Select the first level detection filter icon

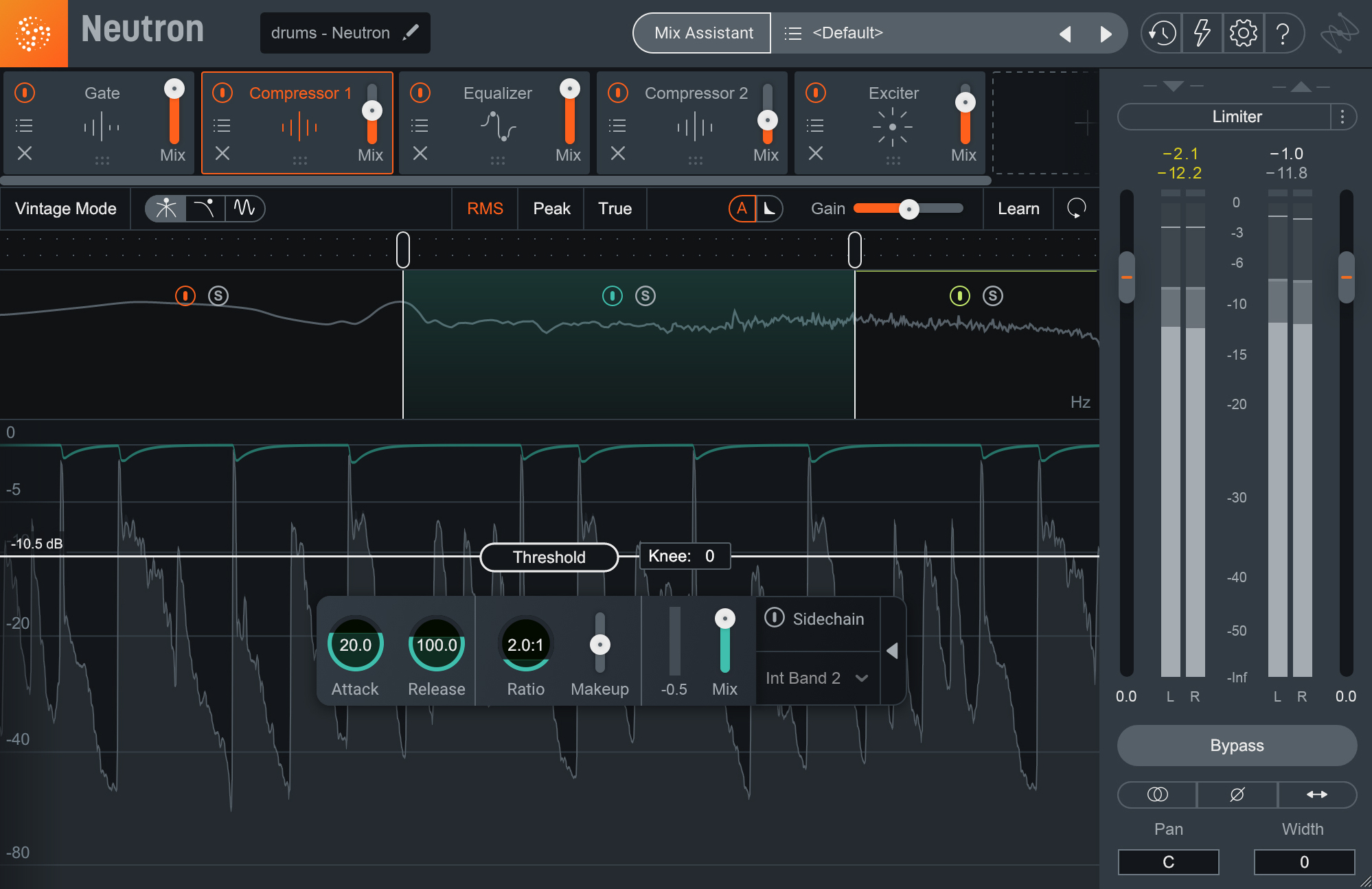(x=165, y=208)
